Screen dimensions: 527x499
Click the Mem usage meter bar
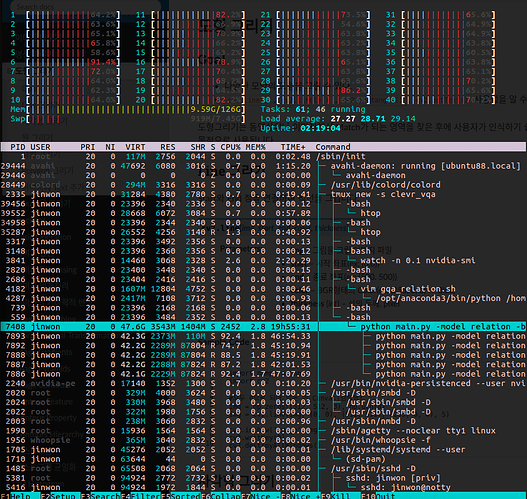click(127, 109)
